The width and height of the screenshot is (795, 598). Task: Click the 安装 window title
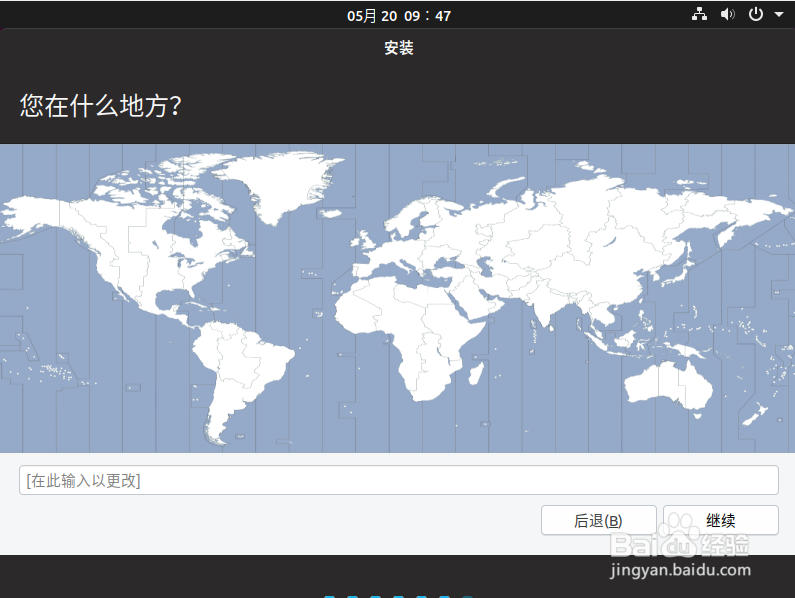[399, 48]
